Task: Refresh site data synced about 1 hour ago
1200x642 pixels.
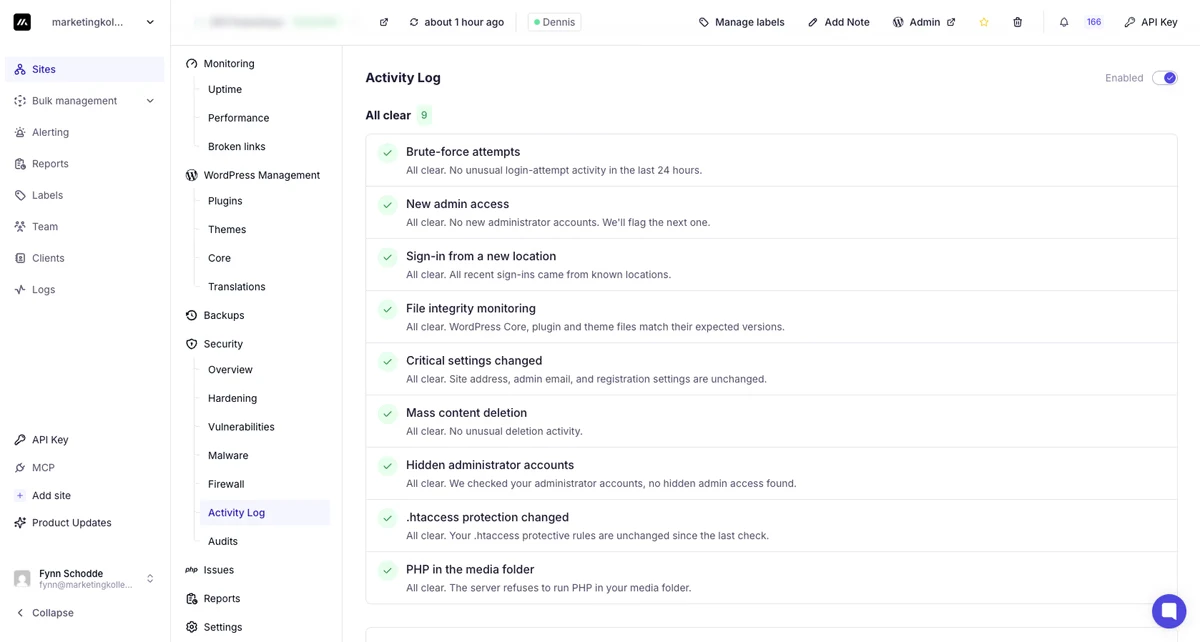Action: click(456, 22)
